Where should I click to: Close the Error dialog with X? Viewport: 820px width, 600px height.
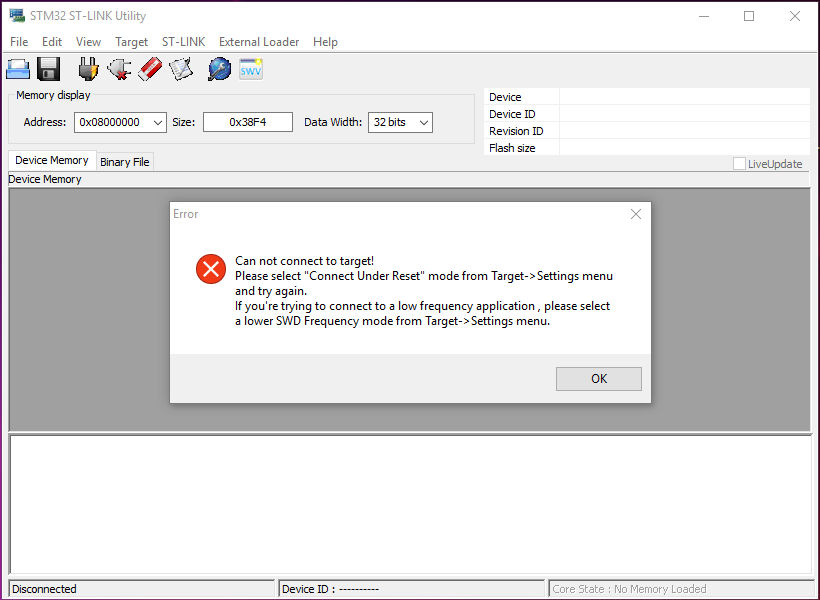click(x=636, y=214)
